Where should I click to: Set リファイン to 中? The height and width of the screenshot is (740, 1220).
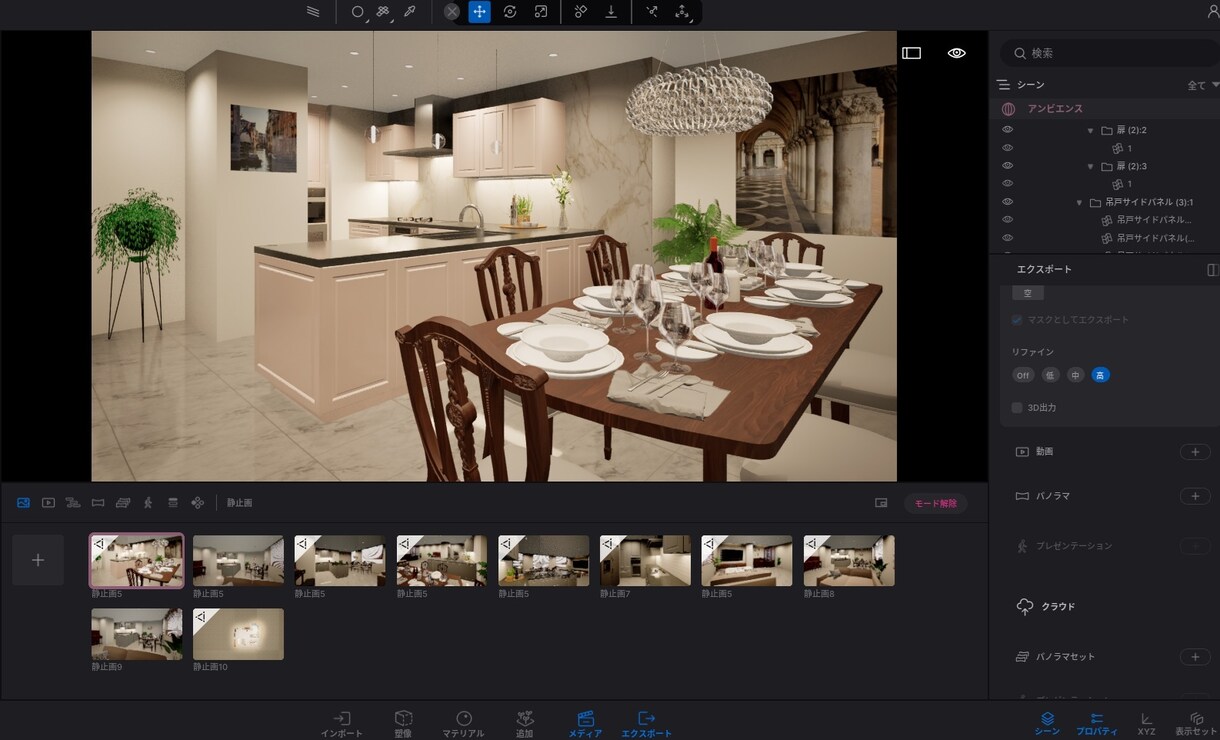(1075, 375)
